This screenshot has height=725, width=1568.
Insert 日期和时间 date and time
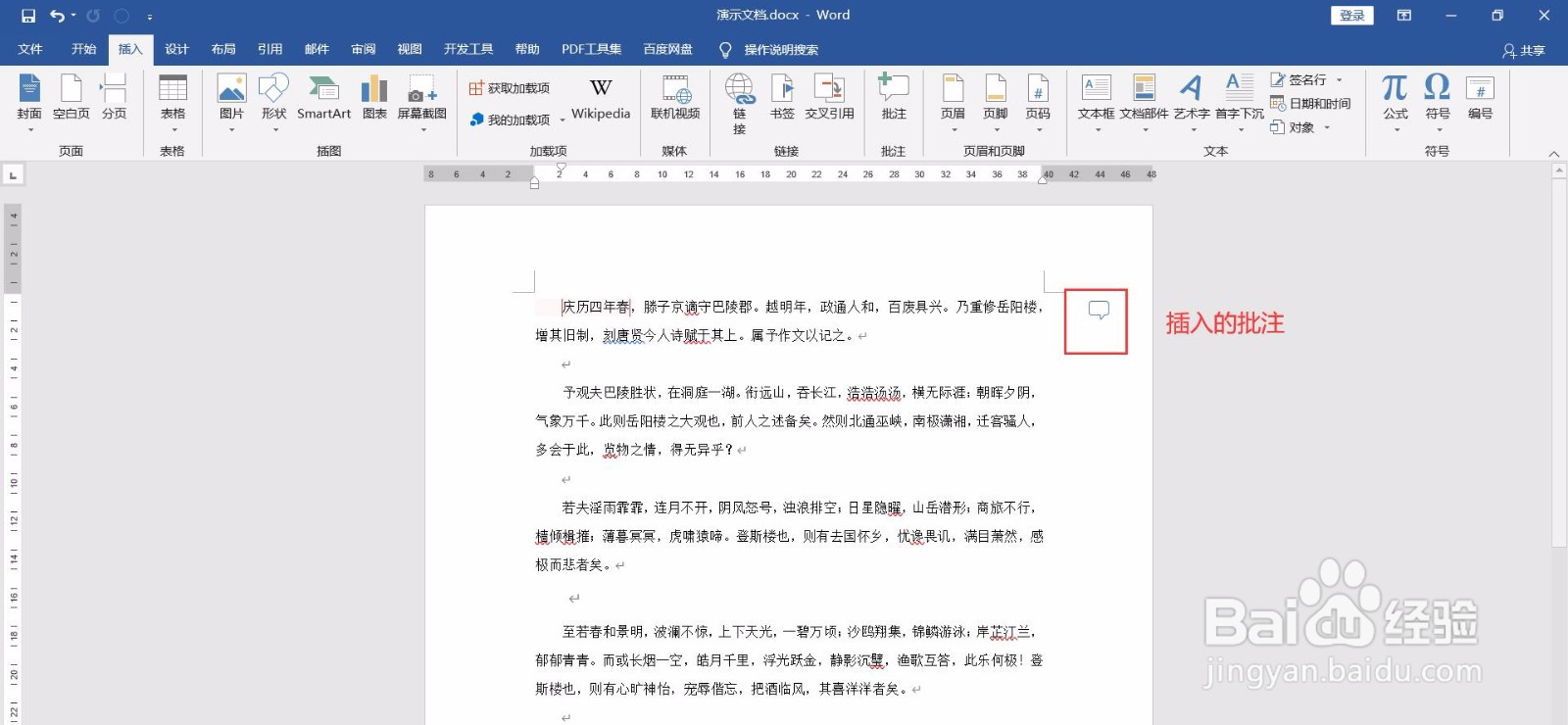coord(1310,104)
